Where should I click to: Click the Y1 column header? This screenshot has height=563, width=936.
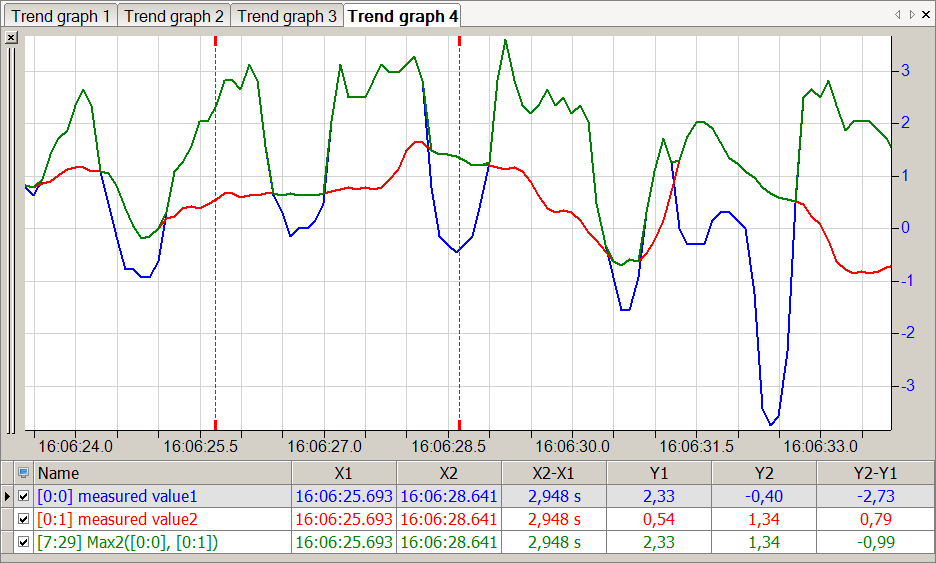659,473
